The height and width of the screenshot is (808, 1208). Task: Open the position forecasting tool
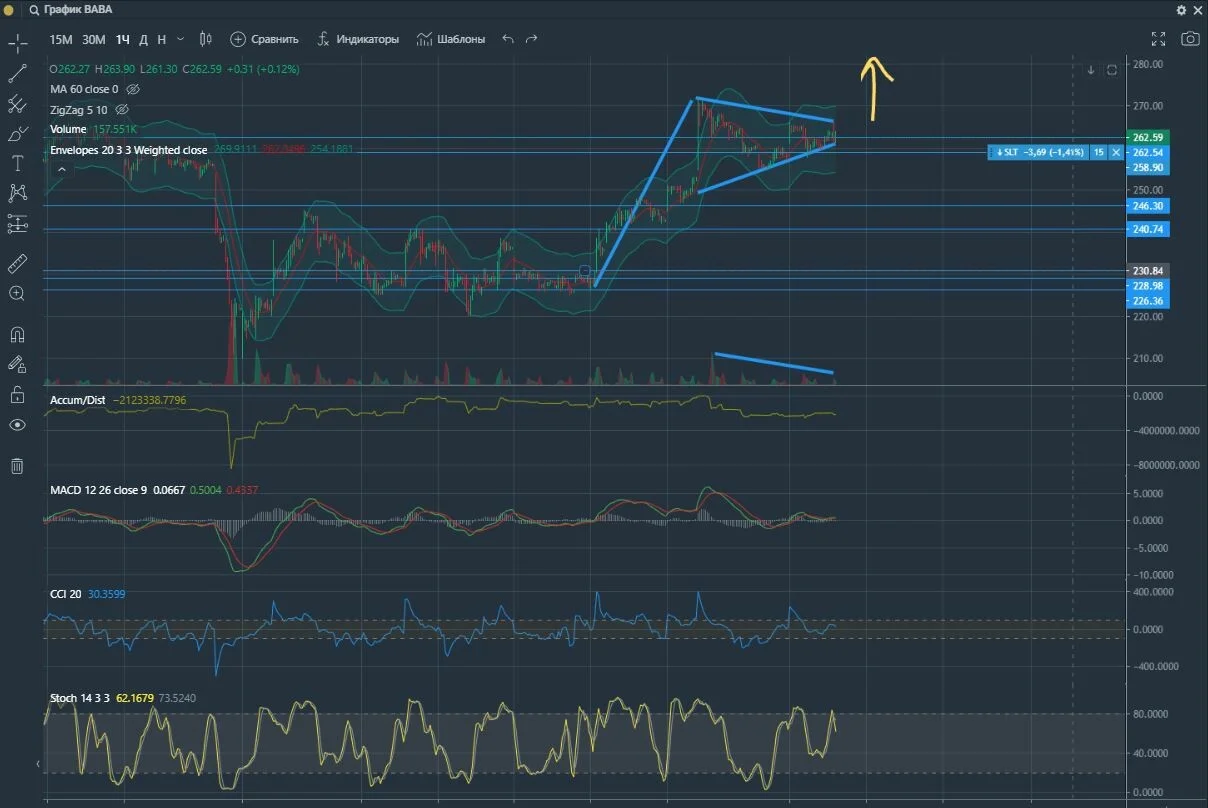click(x=17, y=224)
